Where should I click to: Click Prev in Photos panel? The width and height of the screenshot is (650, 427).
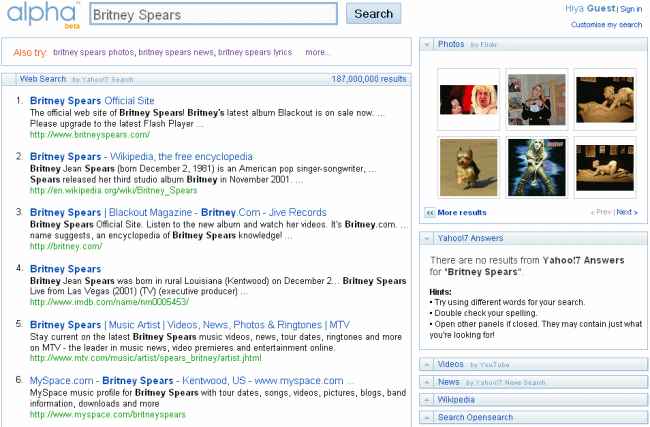coord(601,212)
